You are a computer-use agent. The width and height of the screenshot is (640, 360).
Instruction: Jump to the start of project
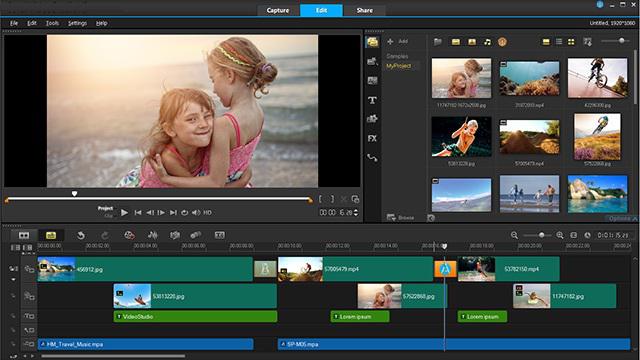tap(138, 213)
